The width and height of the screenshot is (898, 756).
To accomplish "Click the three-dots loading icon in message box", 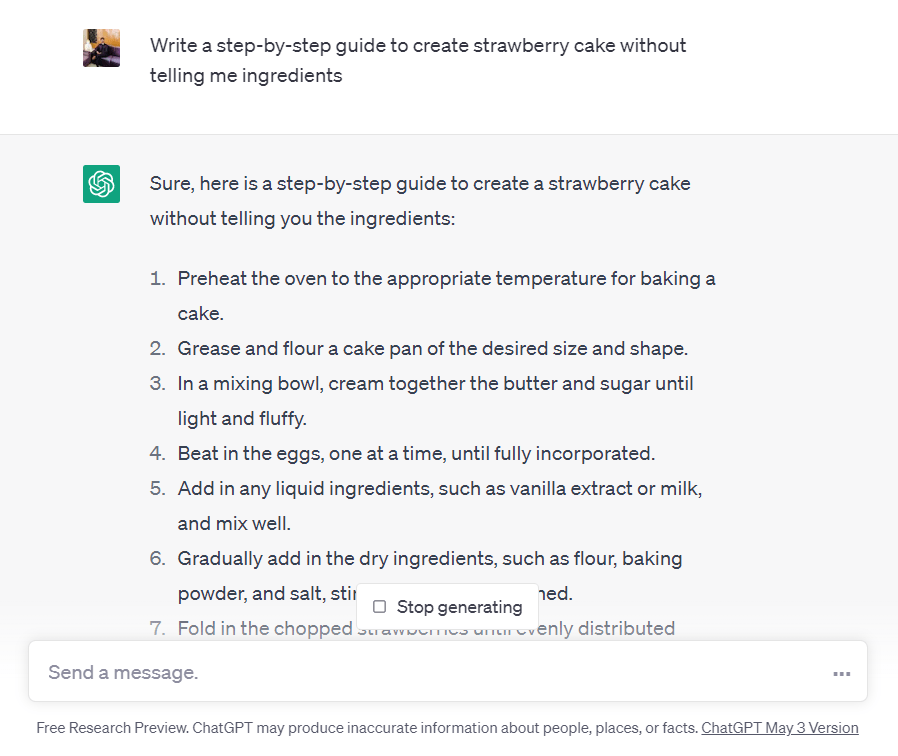I will point(841,674).
